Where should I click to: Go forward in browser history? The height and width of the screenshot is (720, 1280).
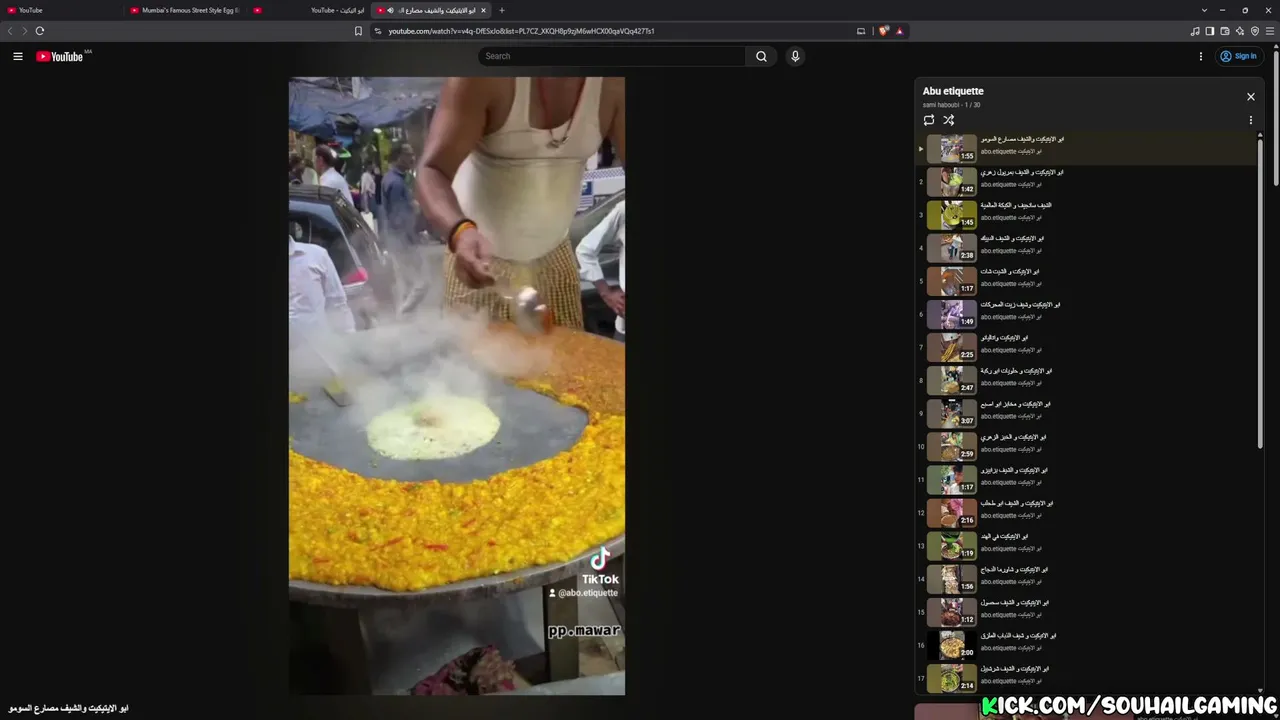click(x=24, y=31)
